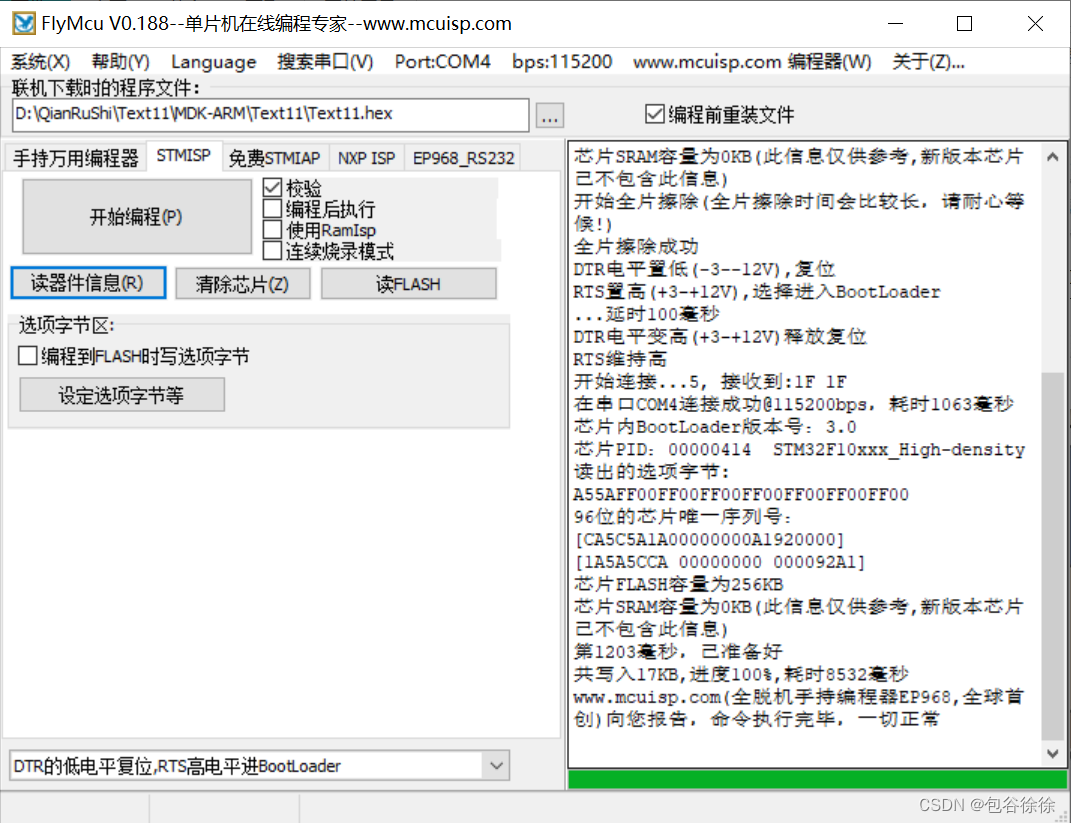This screenshot has width=1071, height=823.
Task: Switch to the NXP ISP tab
Action: [x=366, y=158]
